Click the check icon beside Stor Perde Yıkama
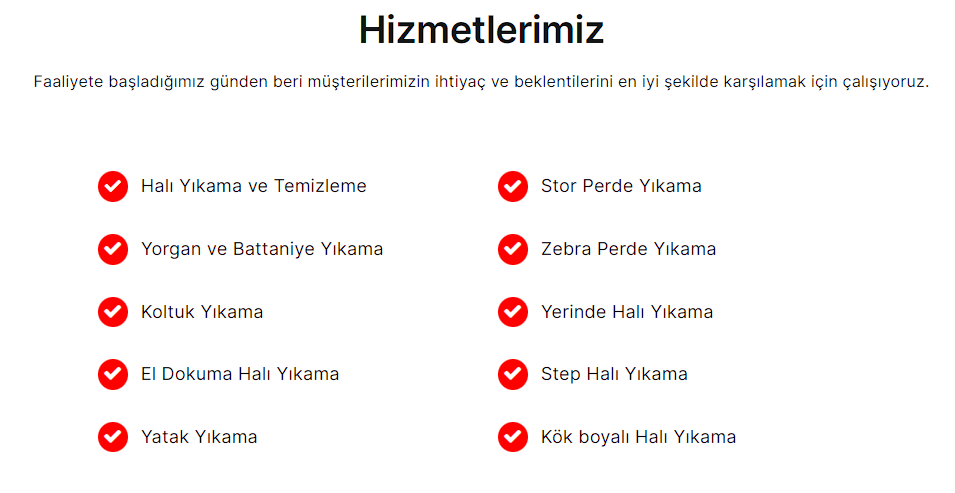 [513, 186]
